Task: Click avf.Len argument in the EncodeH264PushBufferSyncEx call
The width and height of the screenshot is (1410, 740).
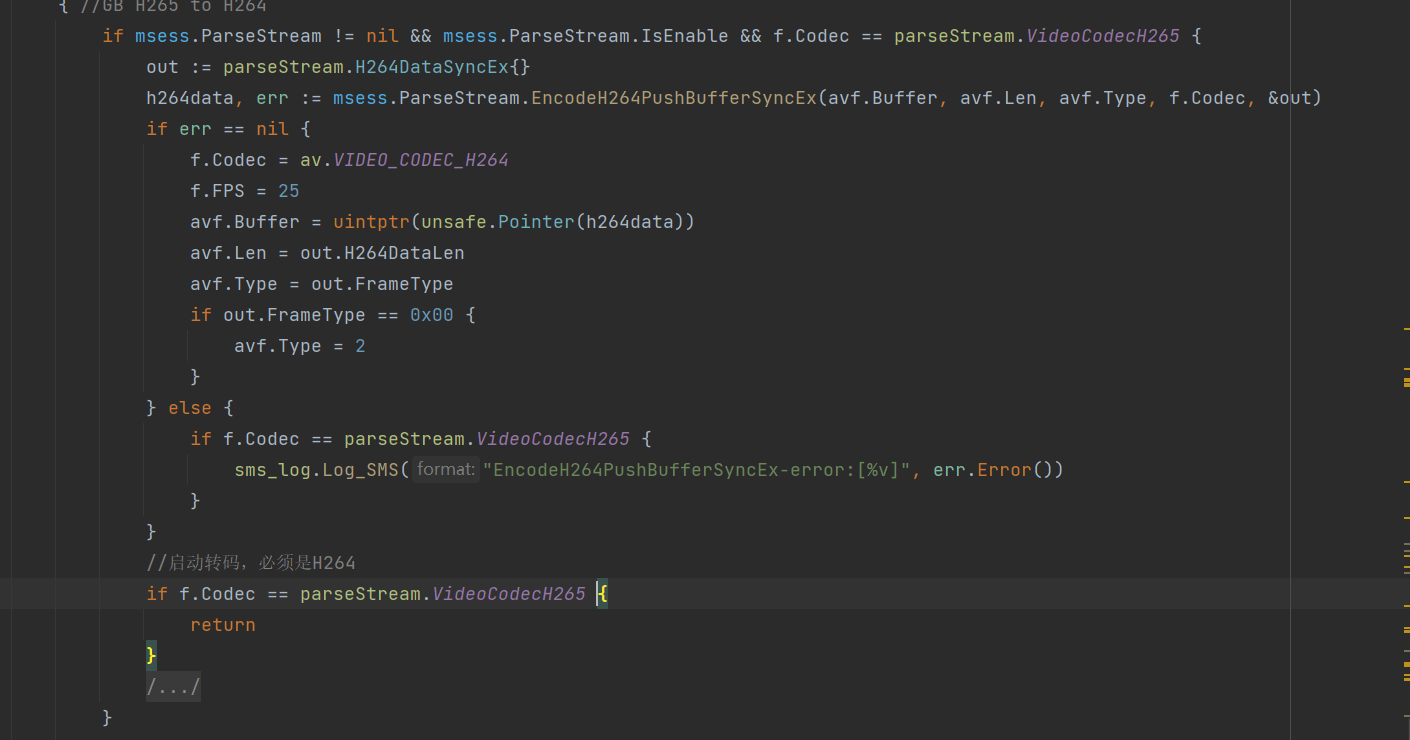Action: [998, 98]
